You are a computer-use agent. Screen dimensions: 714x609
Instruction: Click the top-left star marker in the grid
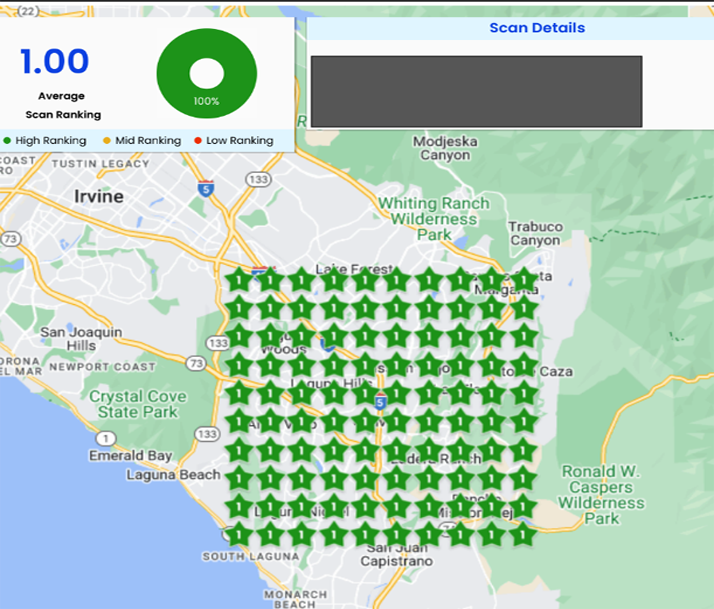(239, 281)
